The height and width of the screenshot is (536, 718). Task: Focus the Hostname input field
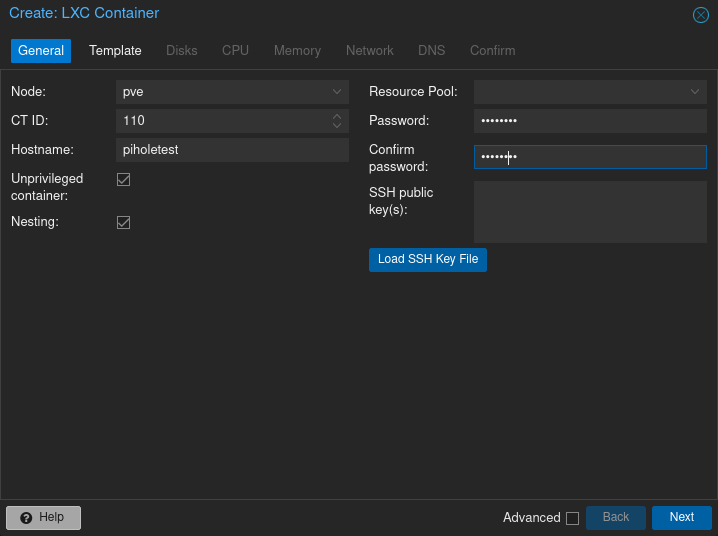pyautogui.click(x=232, y=150)
